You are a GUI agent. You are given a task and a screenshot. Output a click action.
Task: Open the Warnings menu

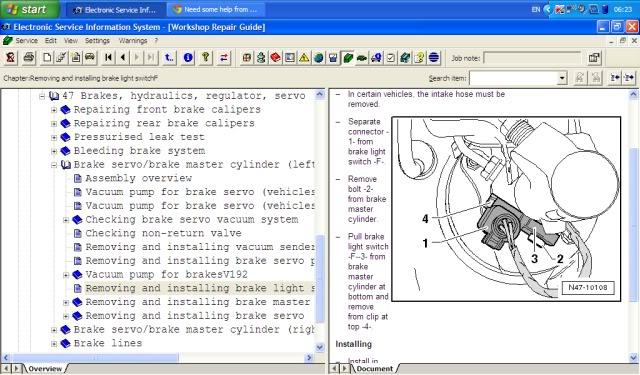pyautogui.click(x=133, y=41)
